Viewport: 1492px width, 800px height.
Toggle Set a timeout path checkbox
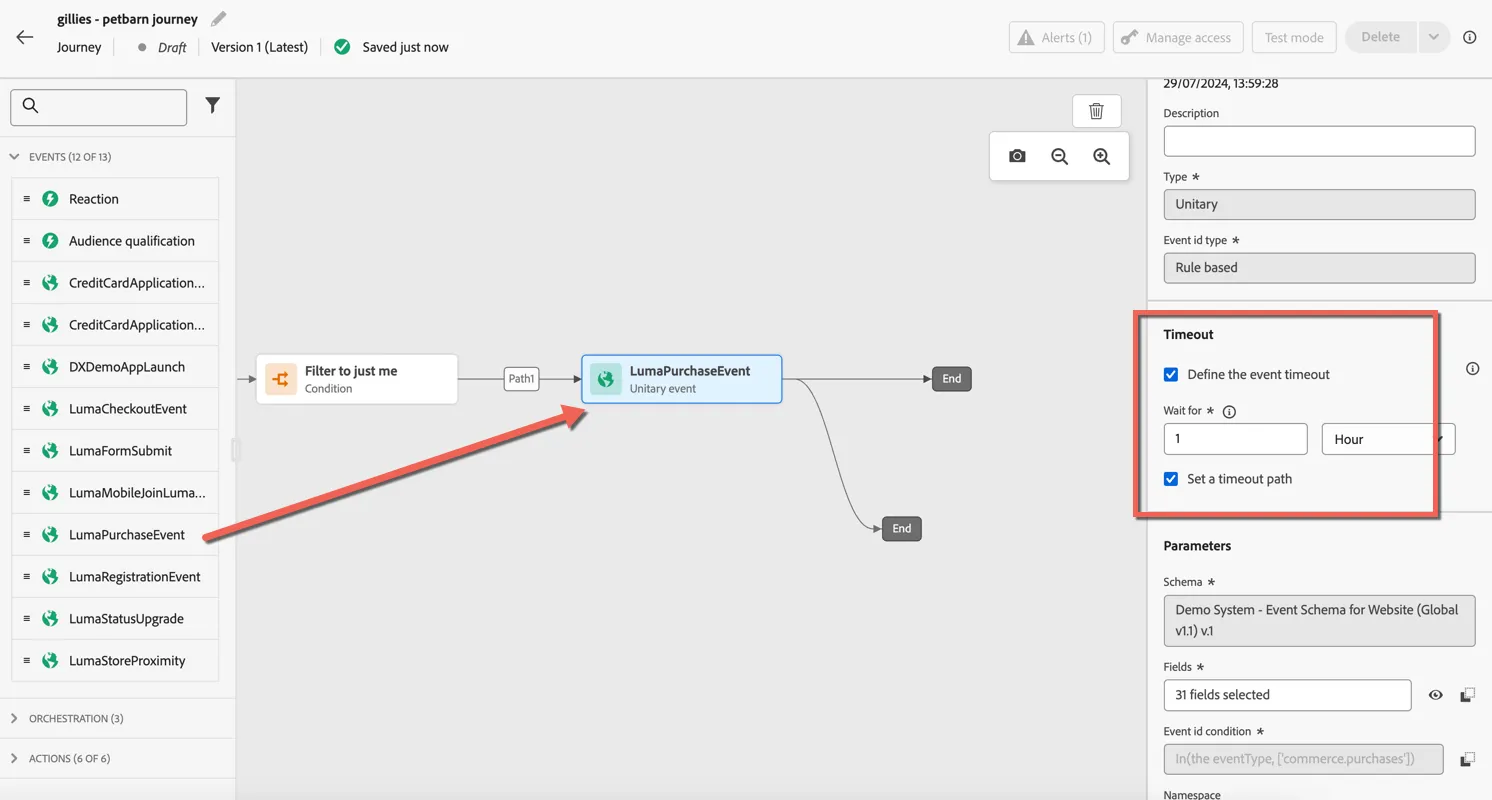coord(1171,479)
